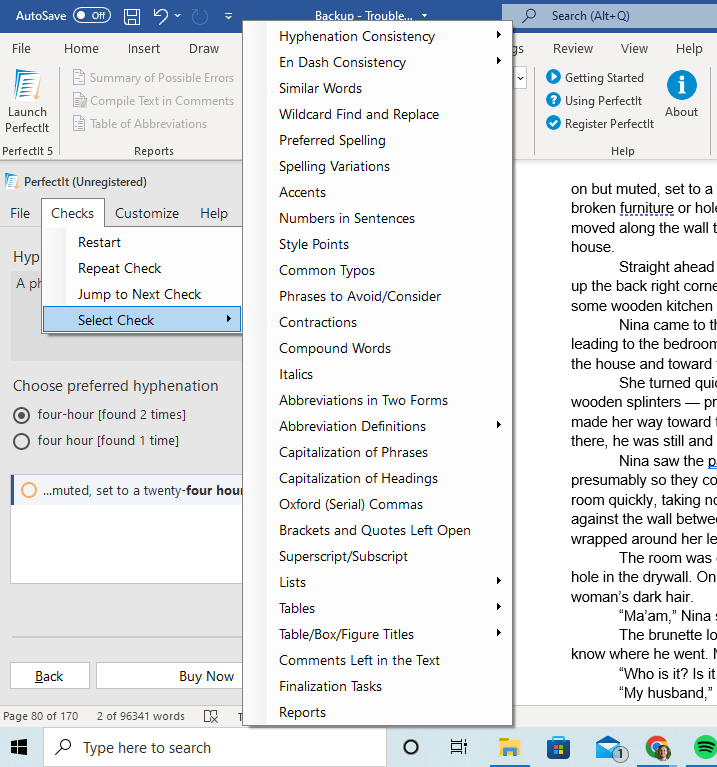Click Table of Abbreviations report

tap(140, 123)
